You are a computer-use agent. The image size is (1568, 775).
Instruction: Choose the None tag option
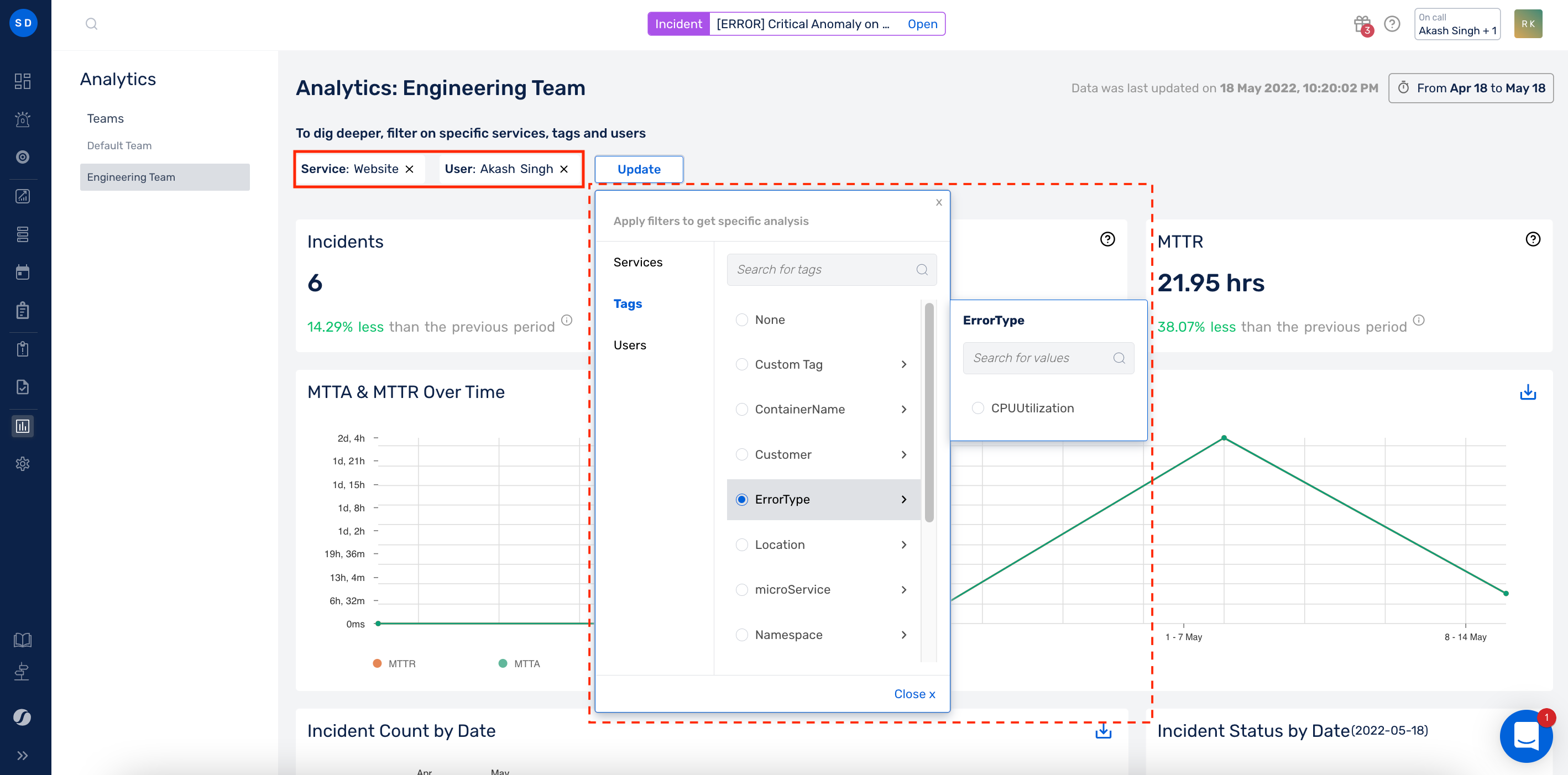(741, 319)
